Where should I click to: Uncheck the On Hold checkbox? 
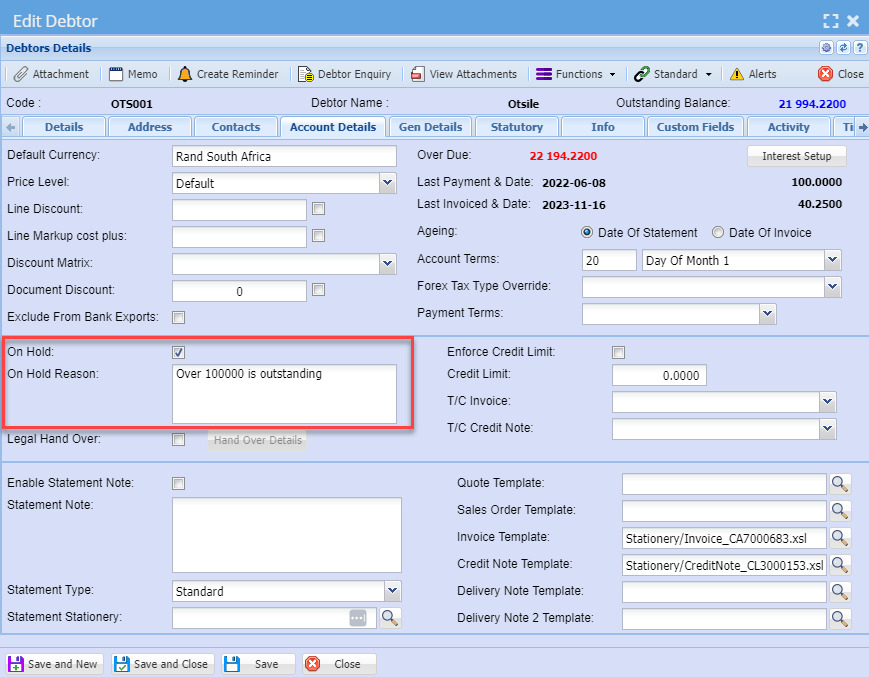point(179,353)
